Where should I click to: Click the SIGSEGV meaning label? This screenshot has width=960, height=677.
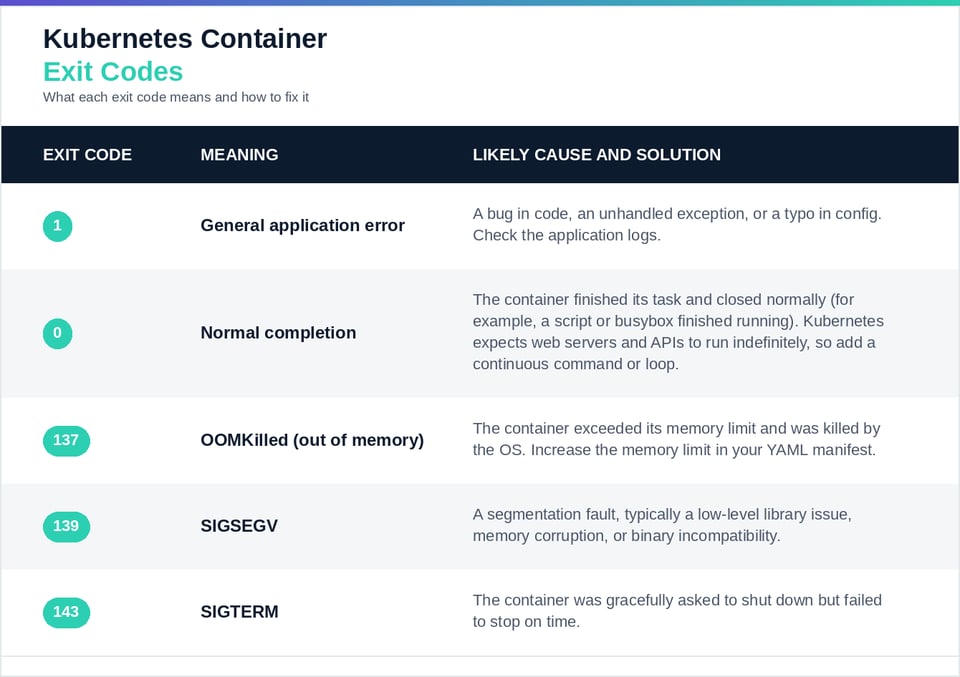[239, 526]
